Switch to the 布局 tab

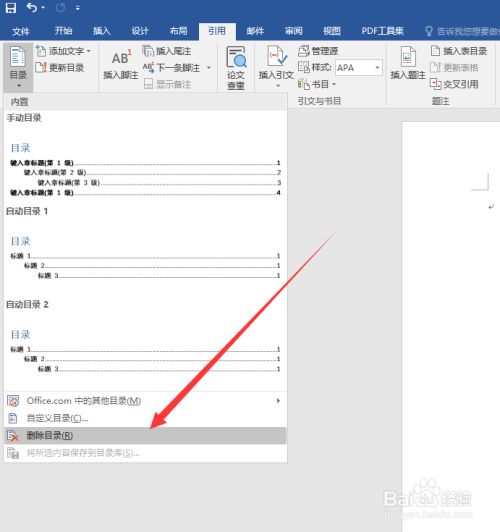[178, 31]
